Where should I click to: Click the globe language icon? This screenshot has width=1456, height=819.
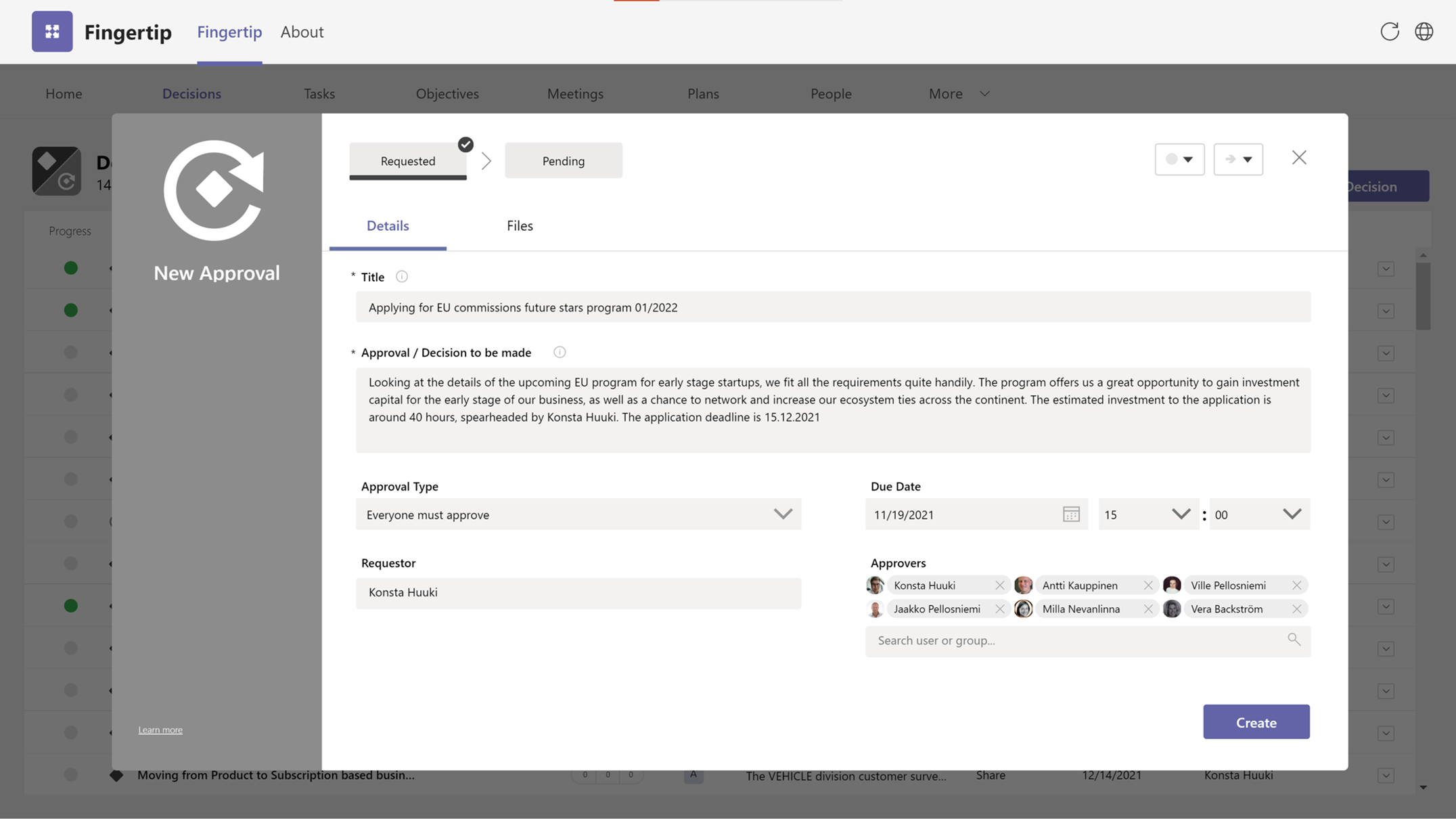tap(1424, 31)
